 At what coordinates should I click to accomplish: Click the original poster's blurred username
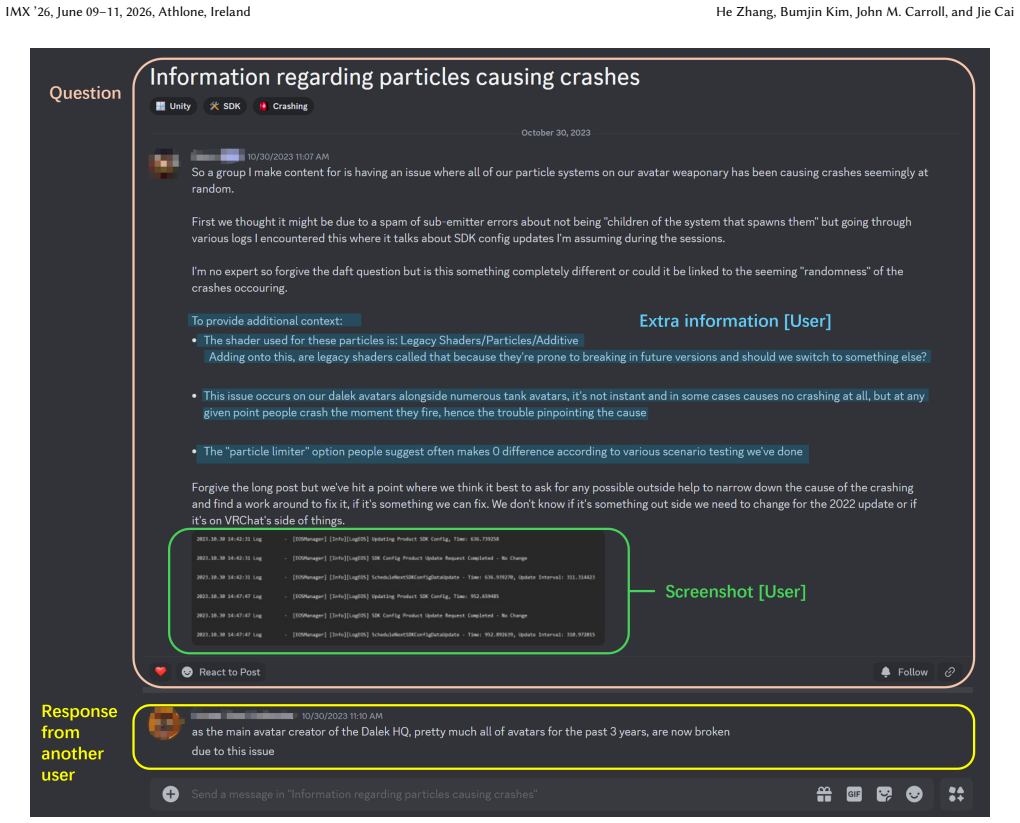tap(218, 155)
